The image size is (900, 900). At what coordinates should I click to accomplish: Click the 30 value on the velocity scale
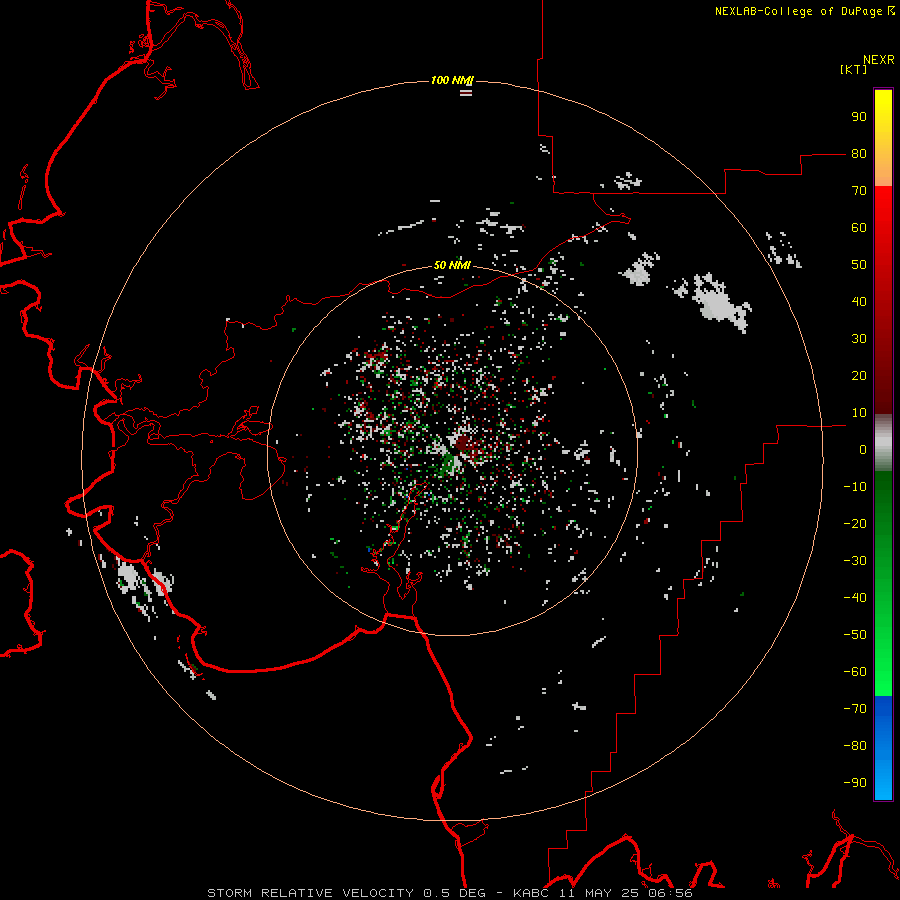pos(859,339)
